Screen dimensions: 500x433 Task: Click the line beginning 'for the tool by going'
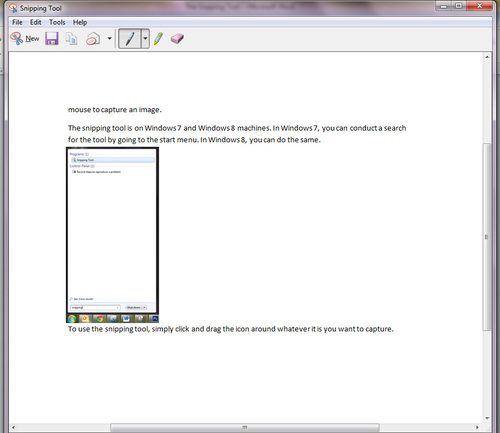(x=194, y=140)
